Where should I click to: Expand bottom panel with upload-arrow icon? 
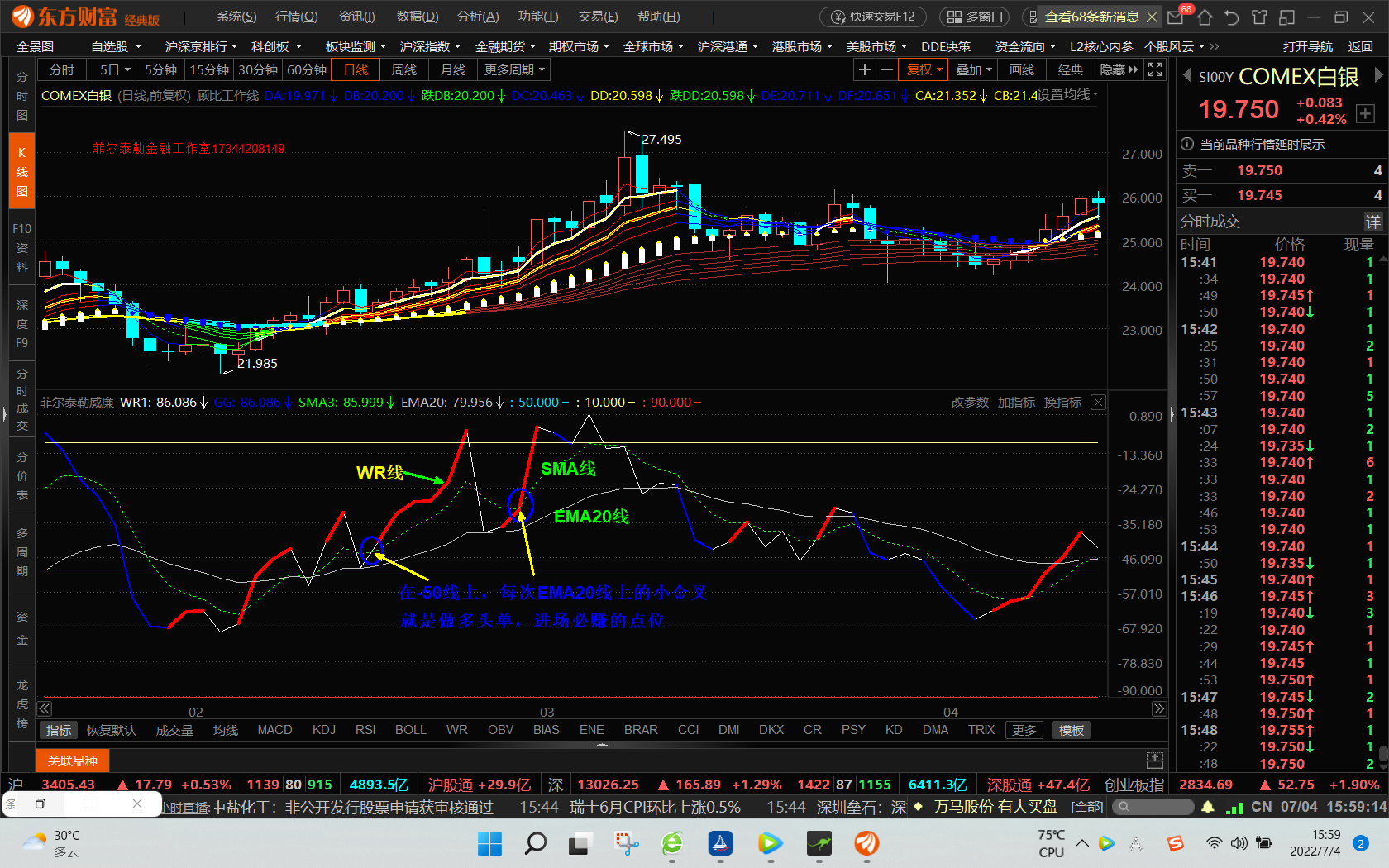1155,760
